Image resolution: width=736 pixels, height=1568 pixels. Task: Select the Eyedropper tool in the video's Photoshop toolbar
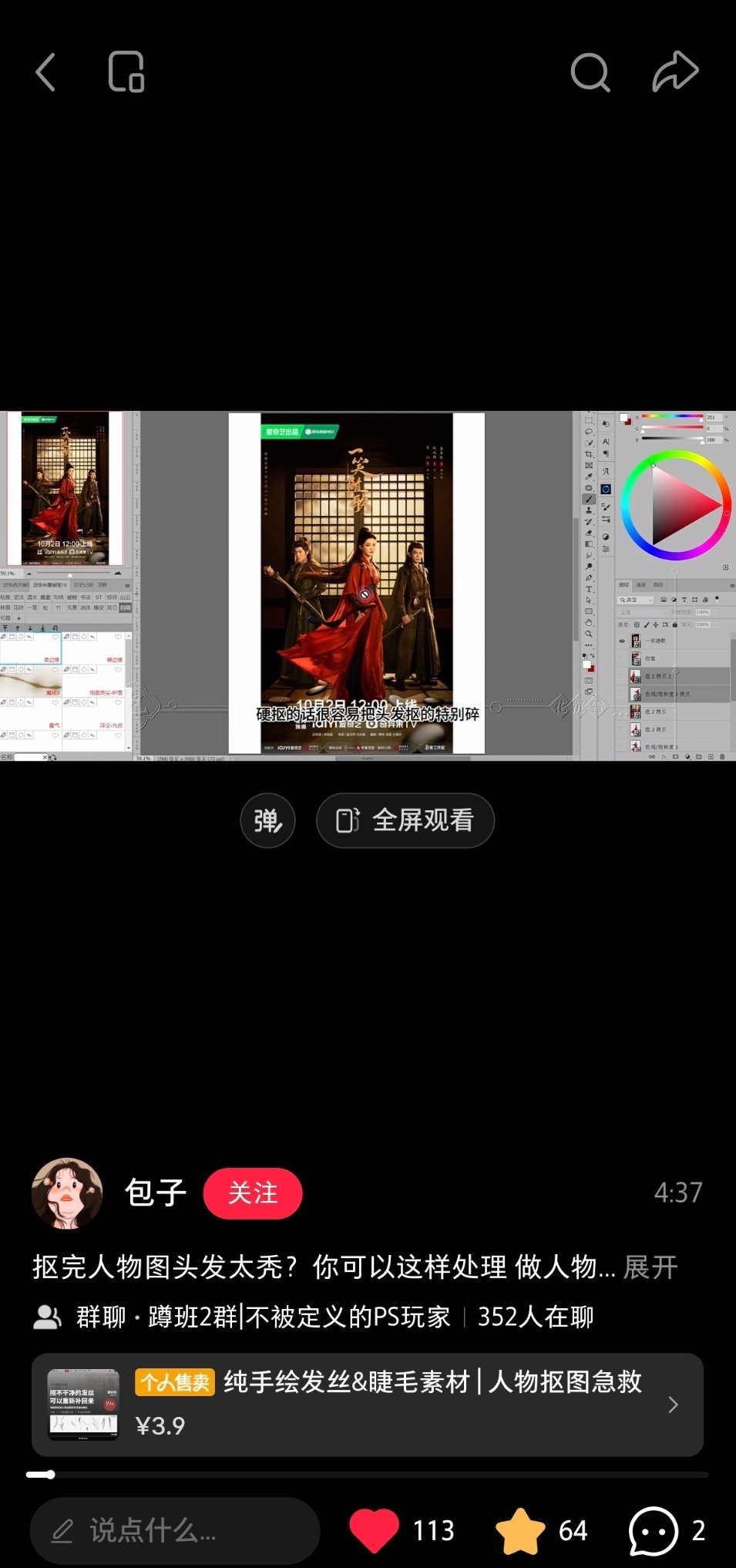click(x=589, y=476)
